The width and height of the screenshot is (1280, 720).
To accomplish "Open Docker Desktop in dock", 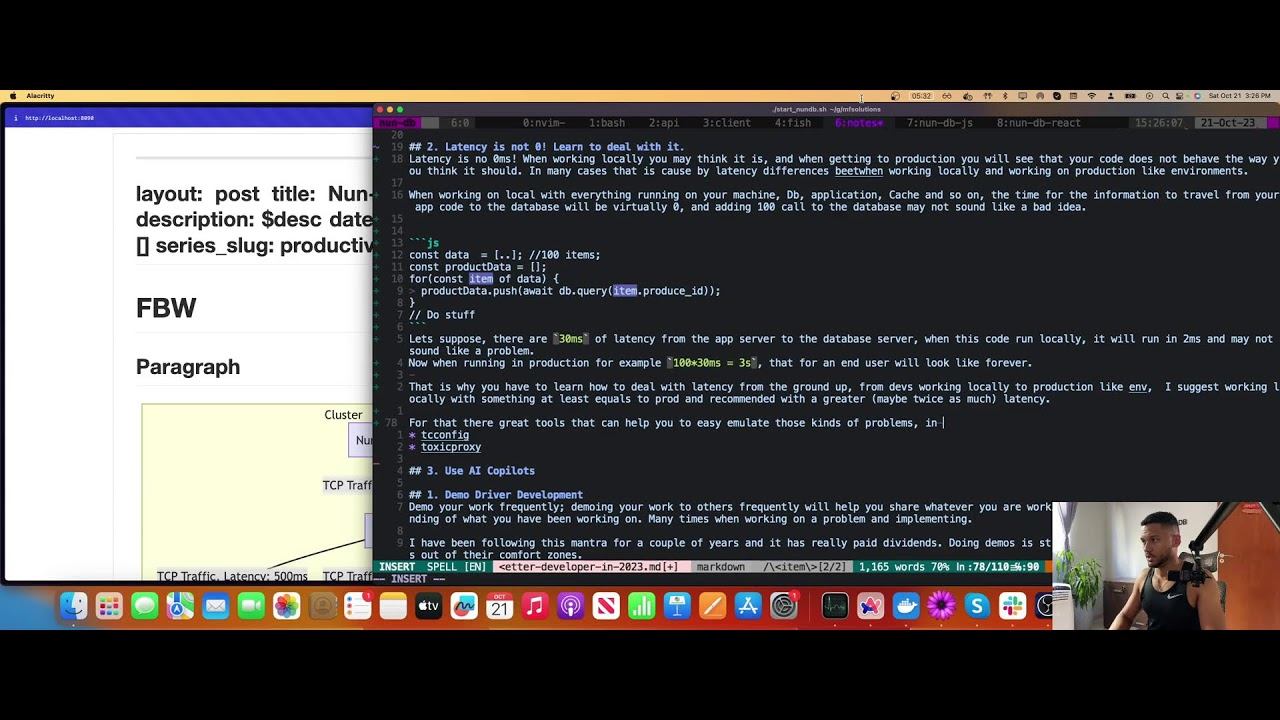I will (906, 606).
